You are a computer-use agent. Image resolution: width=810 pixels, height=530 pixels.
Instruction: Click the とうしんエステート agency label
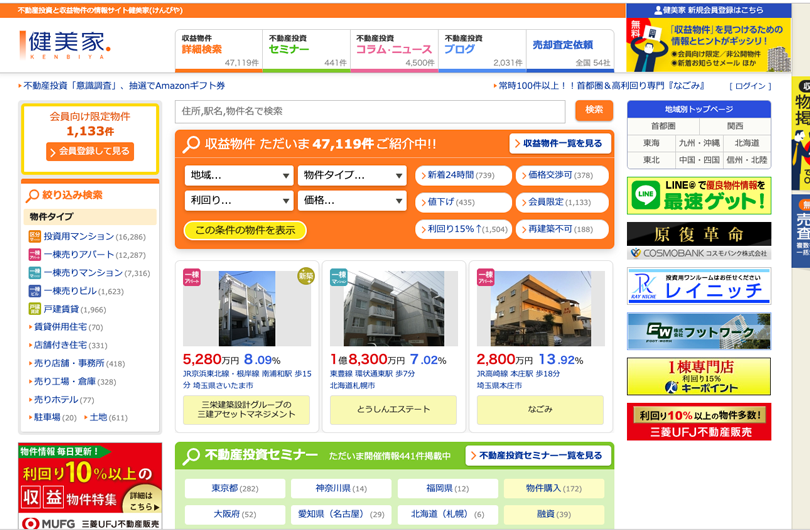pos(393,410)
